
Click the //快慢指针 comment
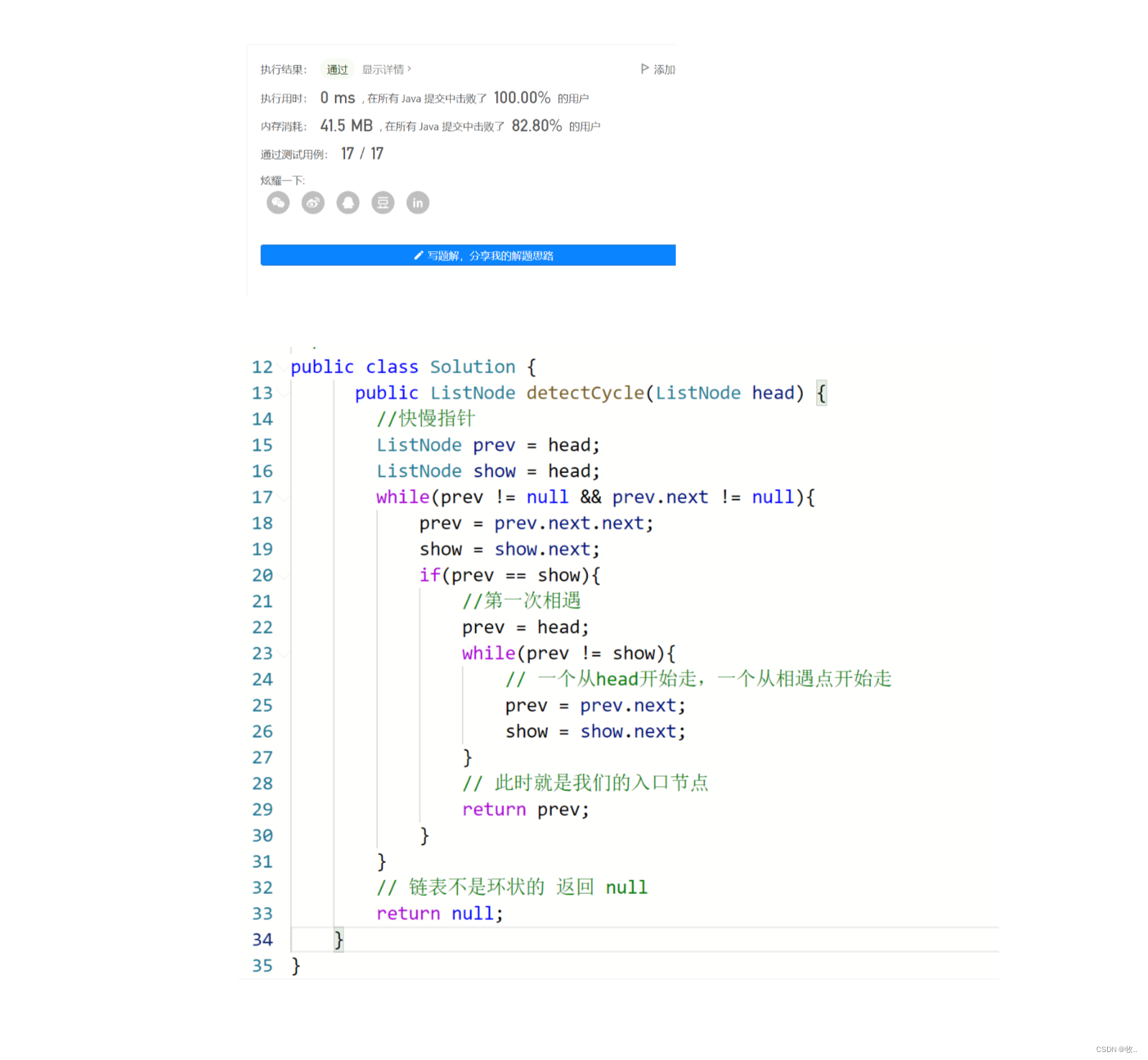(426, 419)
